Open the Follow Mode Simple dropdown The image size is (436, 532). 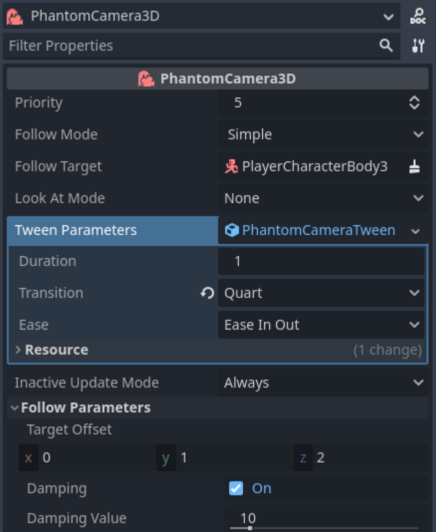coord(323,134)
